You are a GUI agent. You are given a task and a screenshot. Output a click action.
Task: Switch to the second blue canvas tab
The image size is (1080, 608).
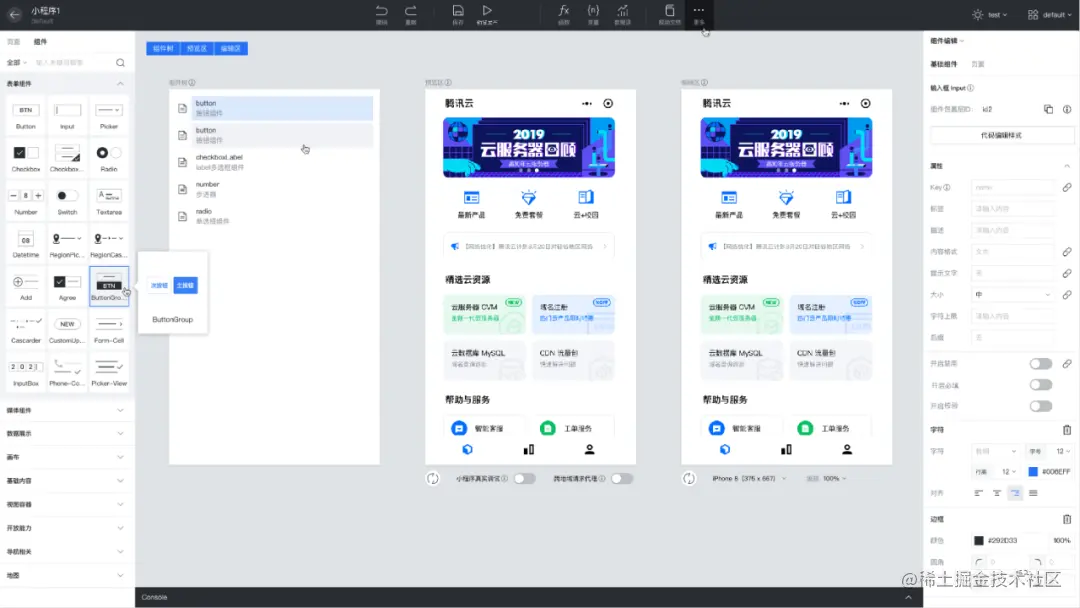point(197,48)
